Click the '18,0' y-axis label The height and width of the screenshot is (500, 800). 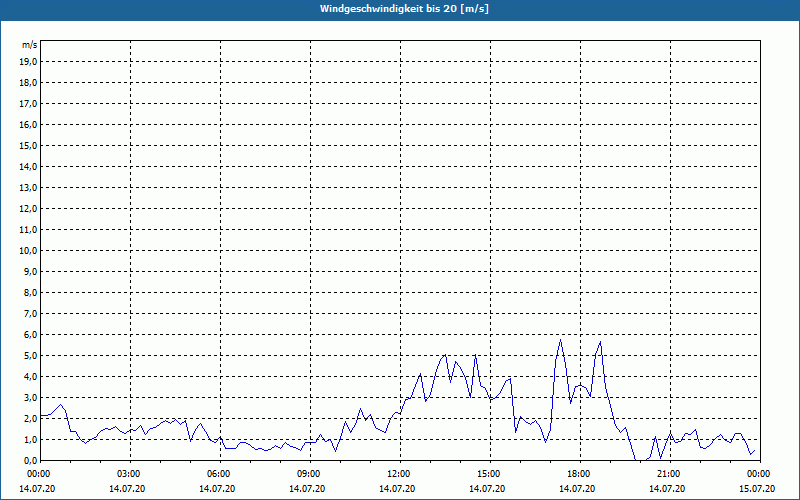click(x=28, y=83)
